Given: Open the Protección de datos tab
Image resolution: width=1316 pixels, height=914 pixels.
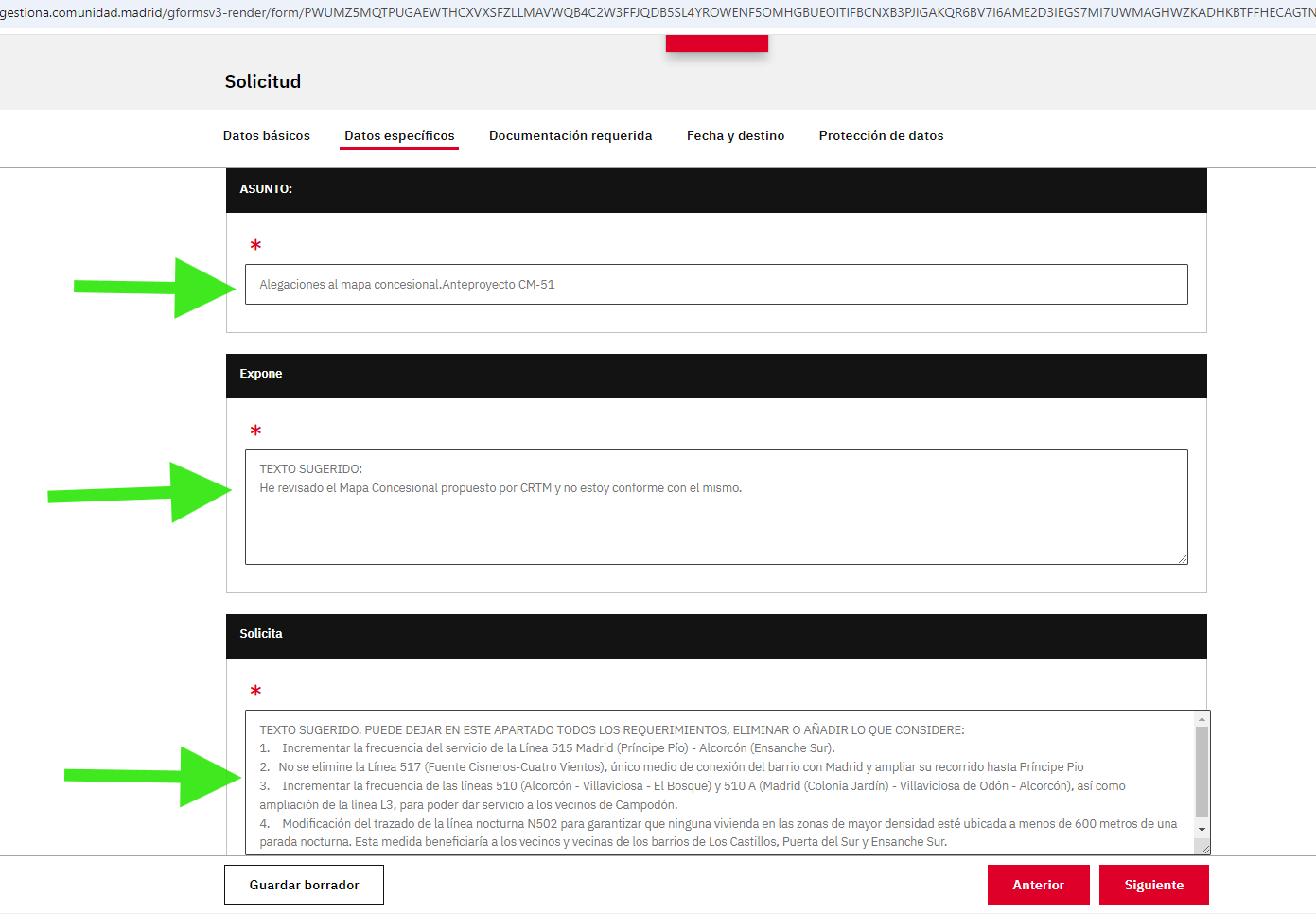Looking at the screenshot, I should [881, 135].
